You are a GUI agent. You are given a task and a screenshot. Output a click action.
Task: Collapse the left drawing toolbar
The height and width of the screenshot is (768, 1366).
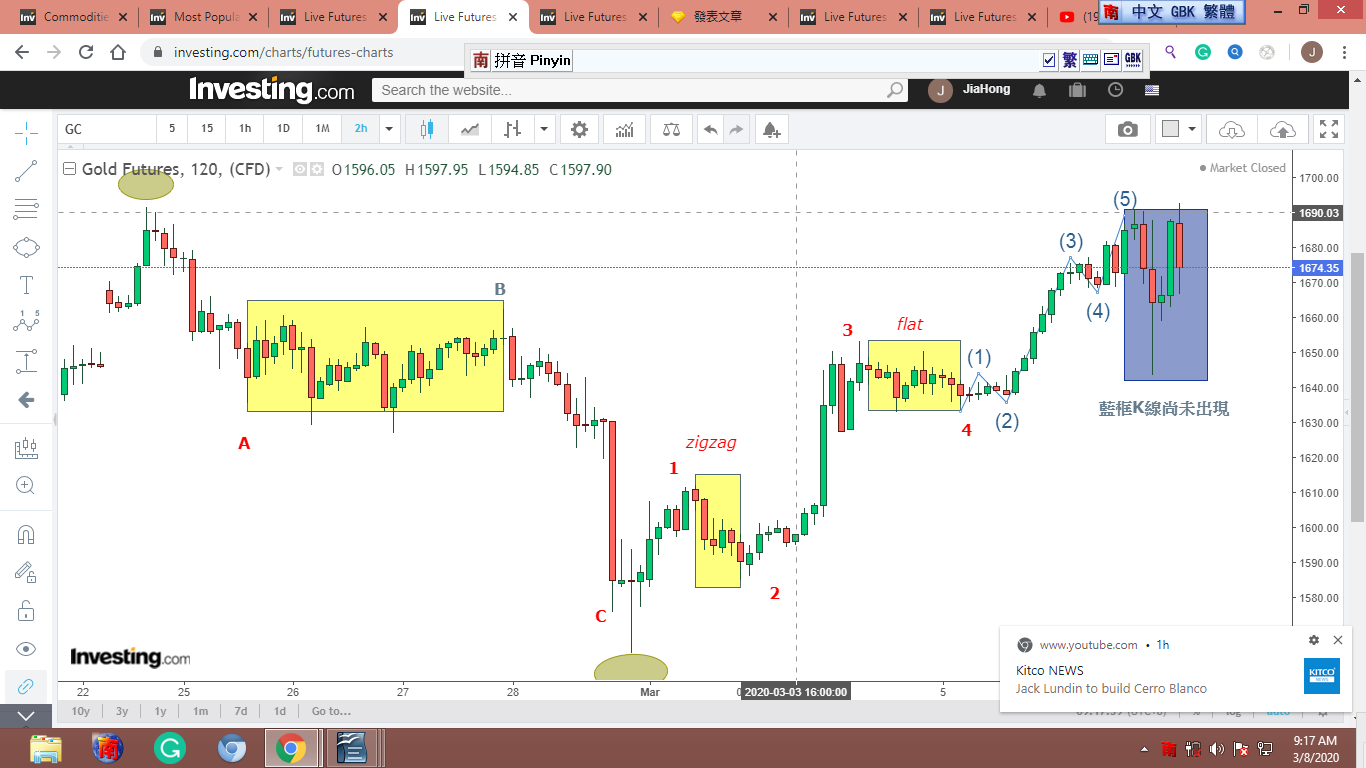point(26,716)
